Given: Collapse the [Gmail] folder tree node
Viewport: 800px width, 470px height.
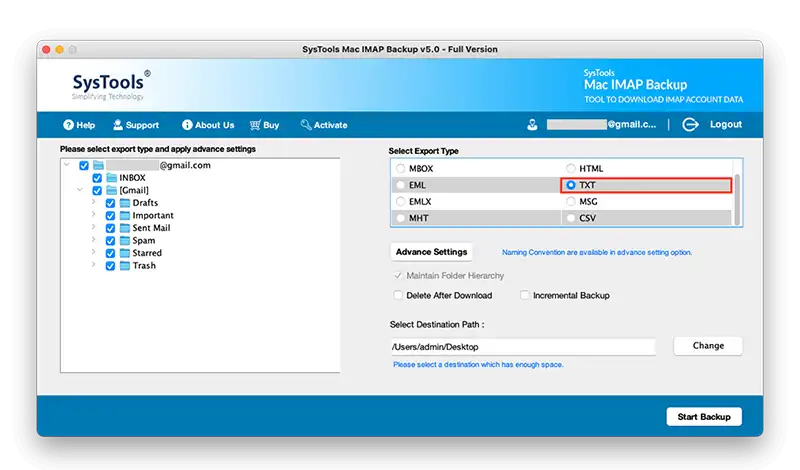Looking at the screenshot, I should tap(80, 190).
